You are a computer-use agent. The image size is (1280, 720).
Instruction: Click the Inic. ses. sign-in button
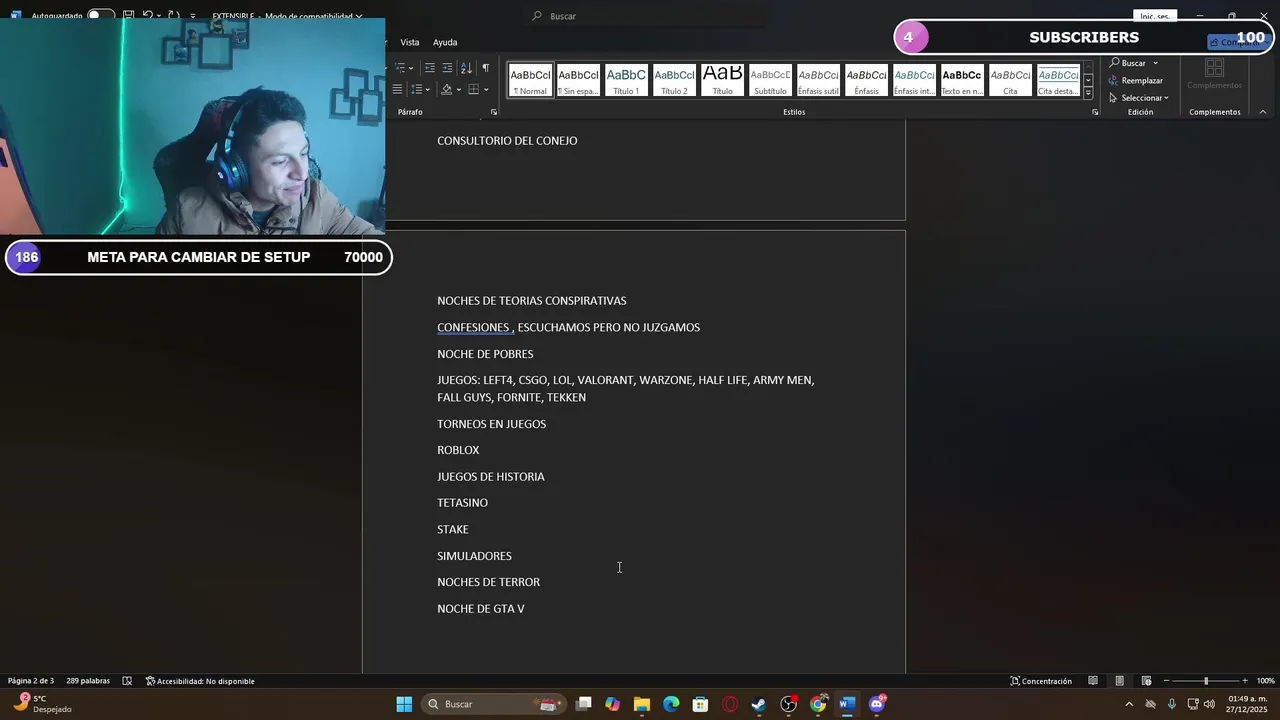(x=1155, y=16)
